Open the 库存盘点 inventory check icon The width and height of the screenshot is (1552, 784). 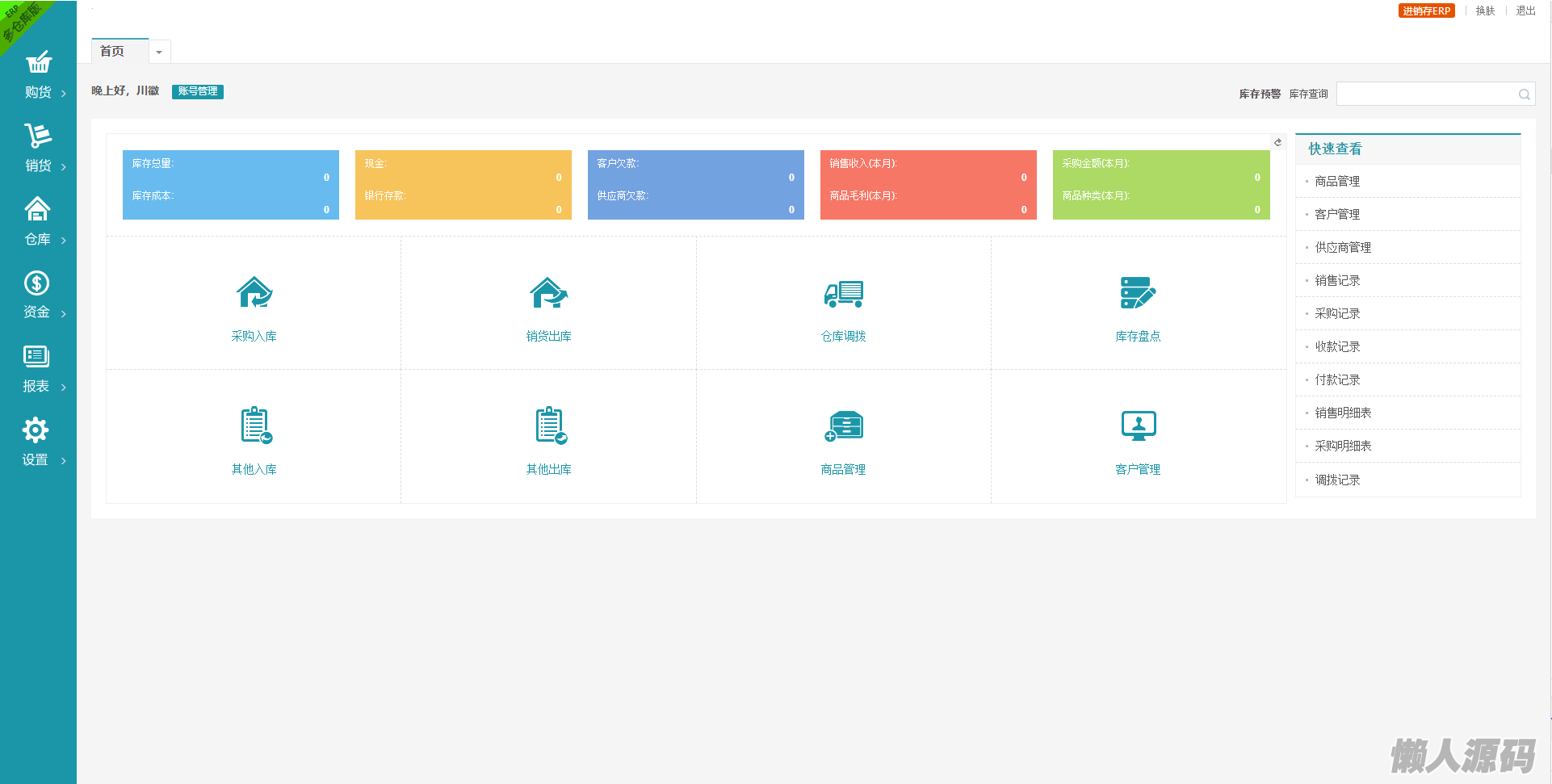tap(1138, 293)
